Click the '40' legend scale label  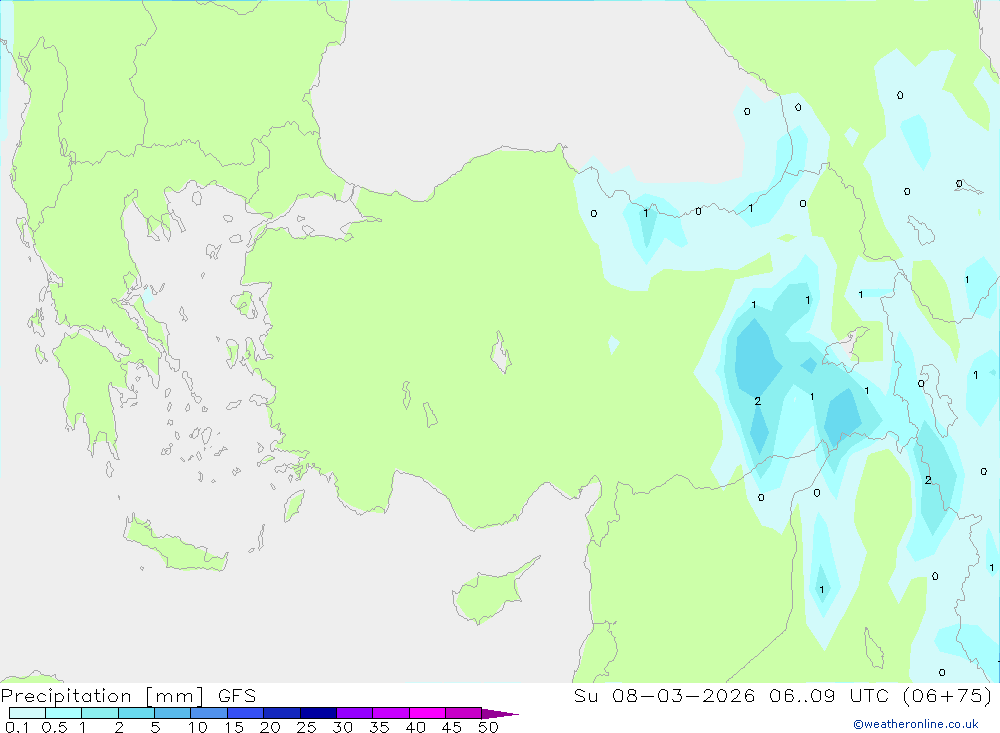point(416,727)
